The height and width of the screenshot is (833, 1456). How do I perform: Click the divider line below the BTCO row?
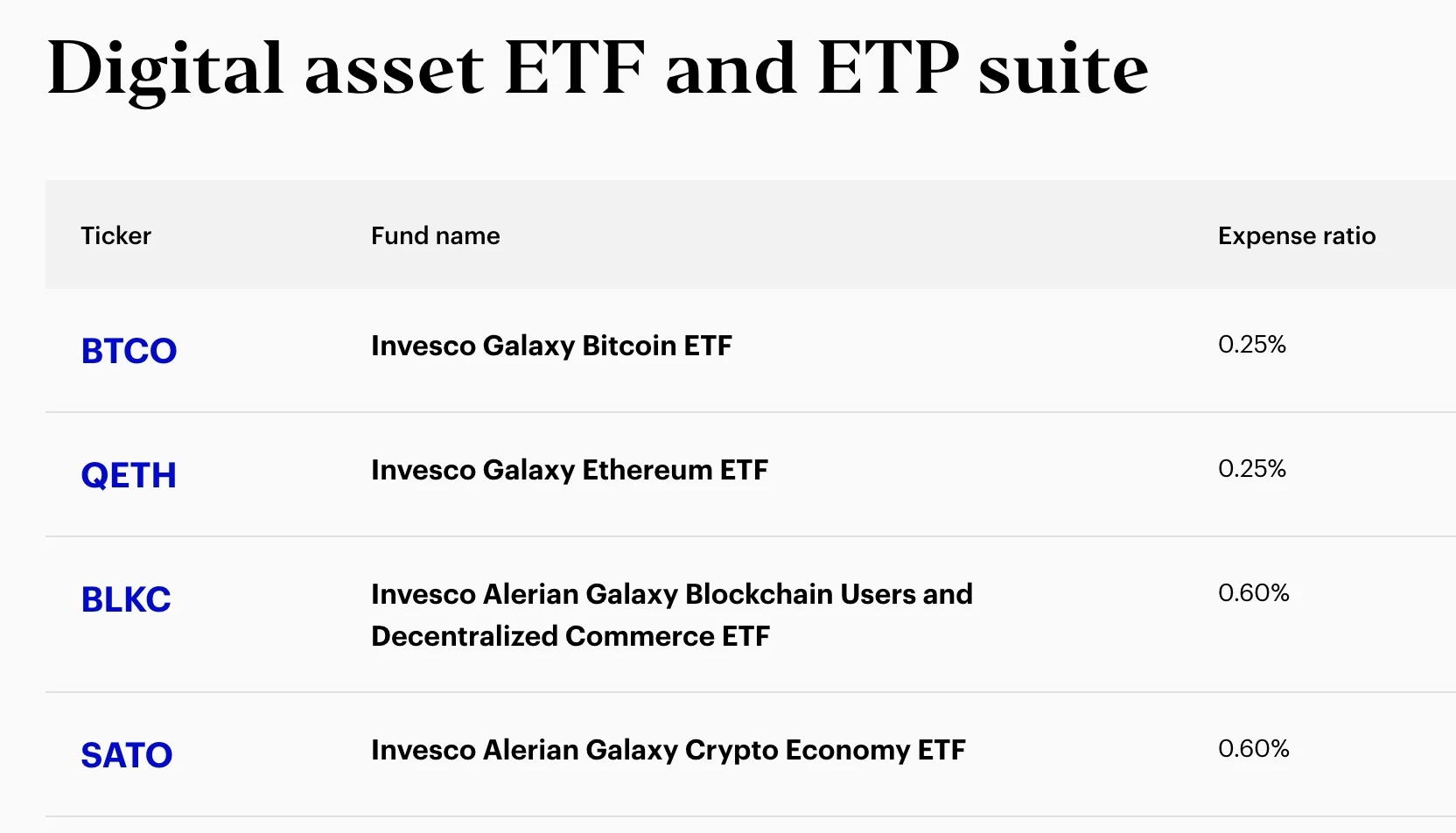[750, 412]
